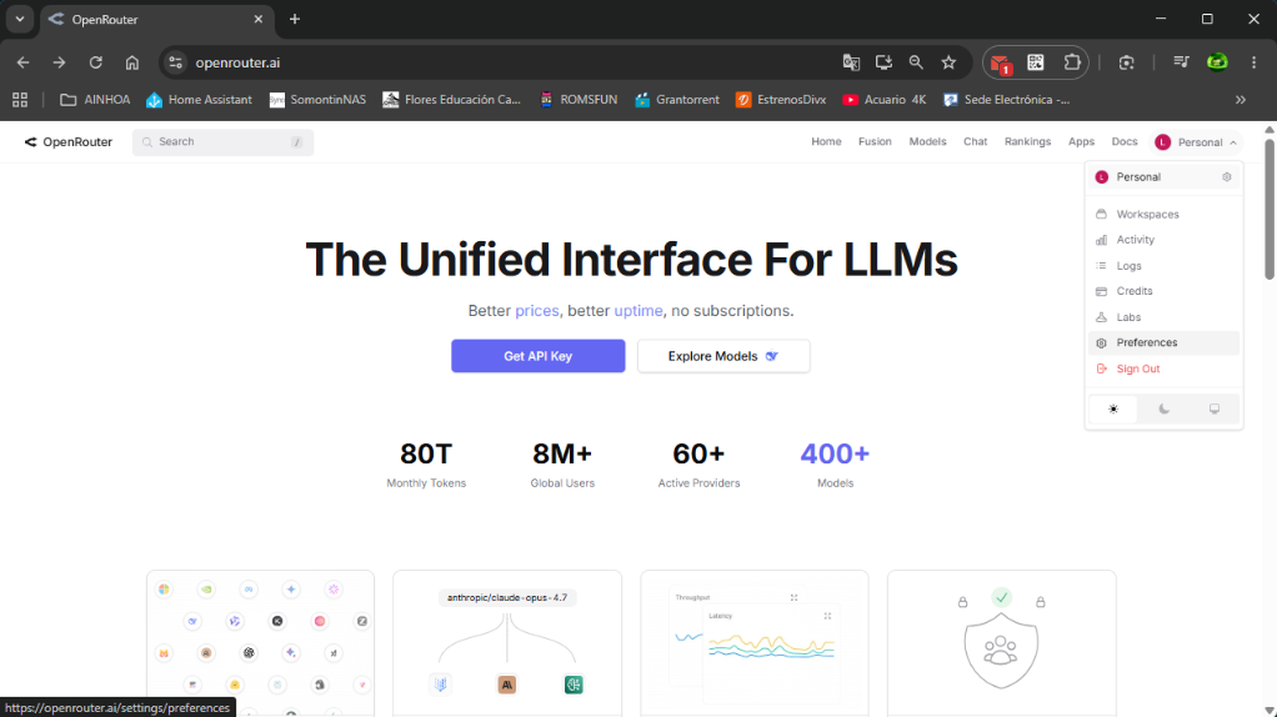The height and width of the screenshot is (717, 1277).
Task: Click the 400+ Models statistic
Action: click(x=835, y=465)
